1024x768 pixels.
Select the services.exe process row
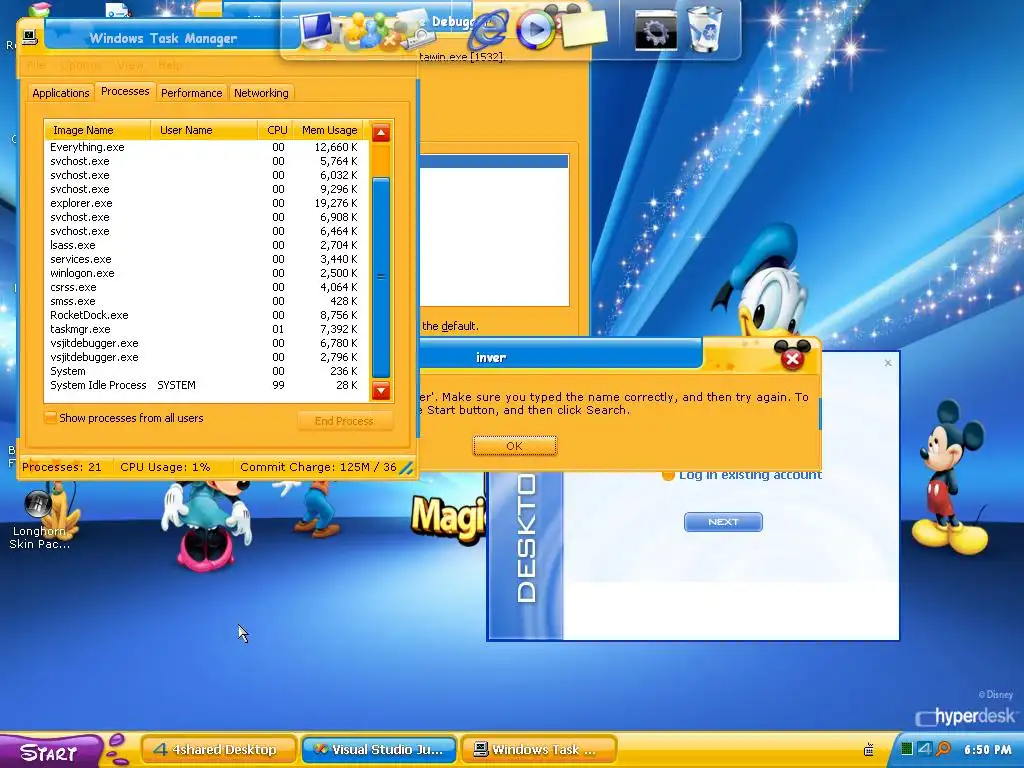pos(206,259)
